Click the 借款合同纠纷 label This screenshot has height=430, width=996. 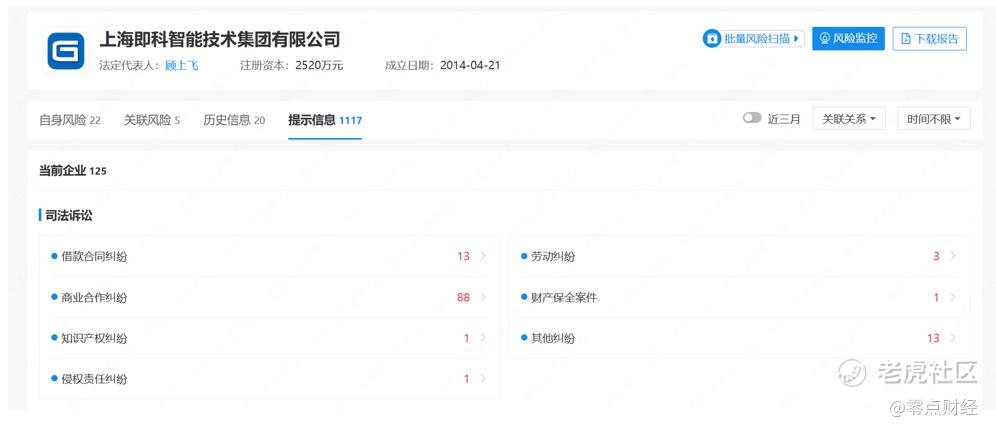(x=94, y=257)
